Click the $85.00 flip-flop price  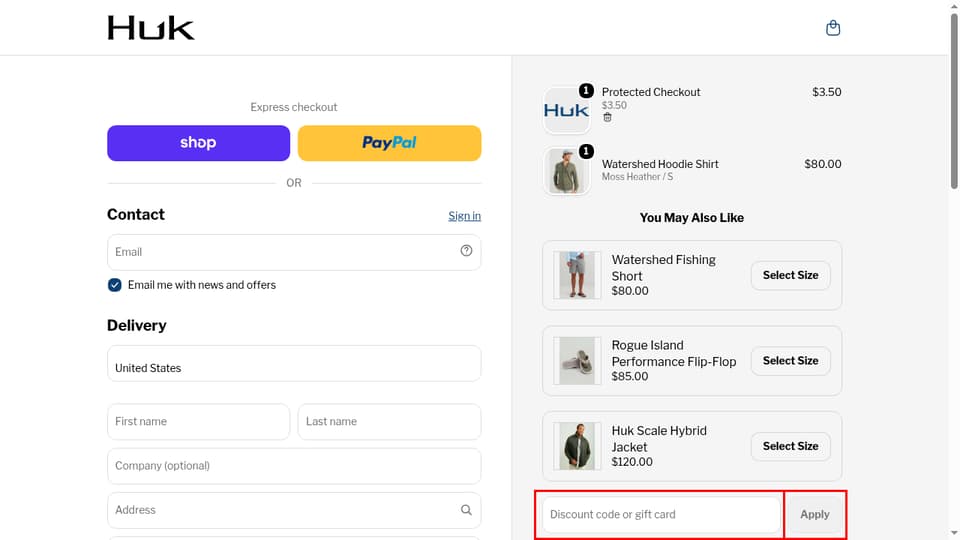[x=630, y=377]
